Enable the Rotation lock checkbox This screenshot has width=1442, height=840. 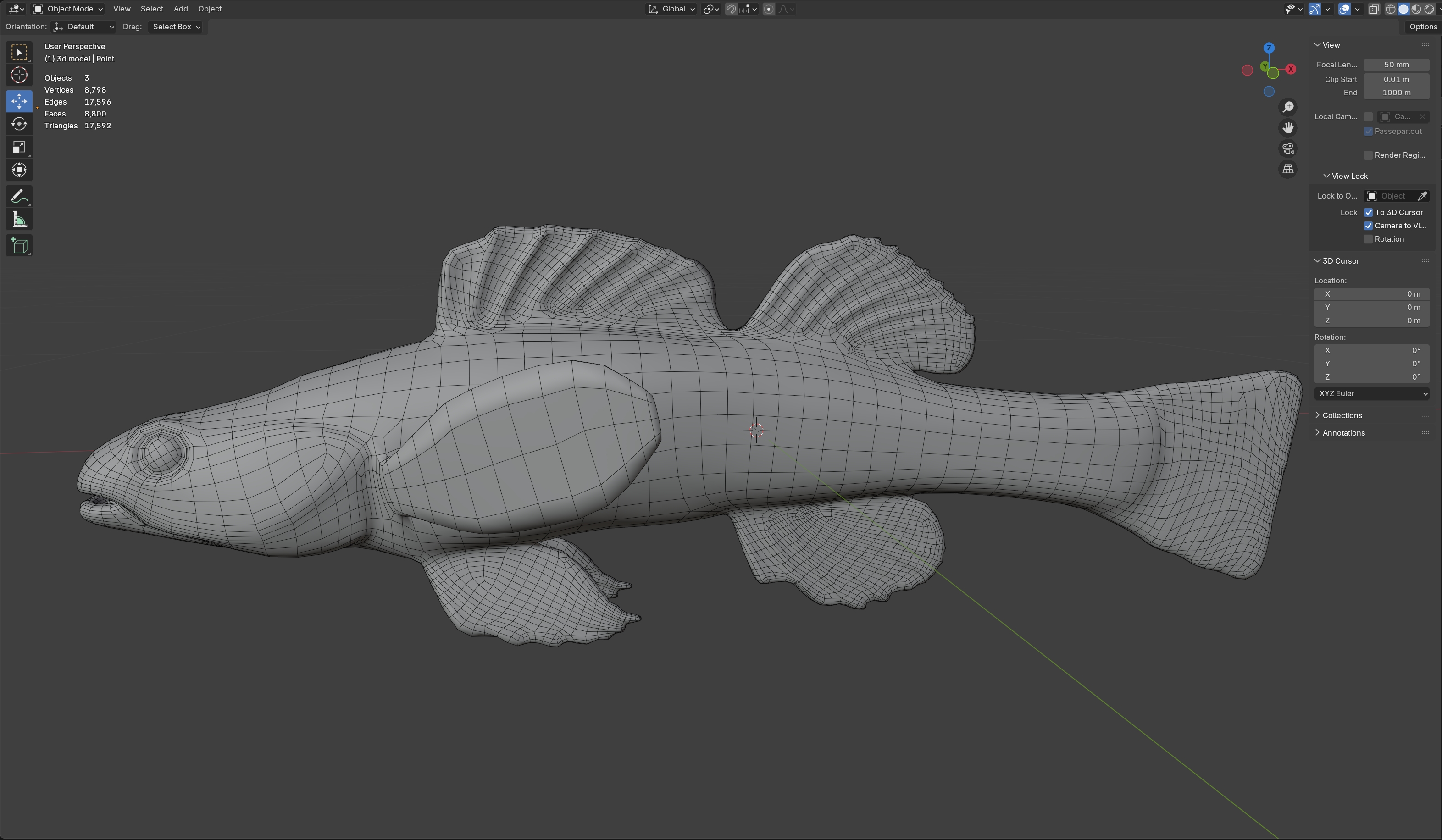(1368, 239)
